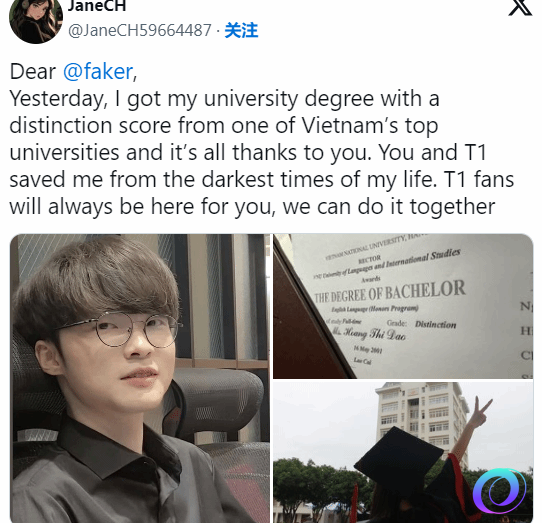This screenshot has width=542, height=523.
Task: Follow JaneCH via the 关注 link
Action: point(241,30)
